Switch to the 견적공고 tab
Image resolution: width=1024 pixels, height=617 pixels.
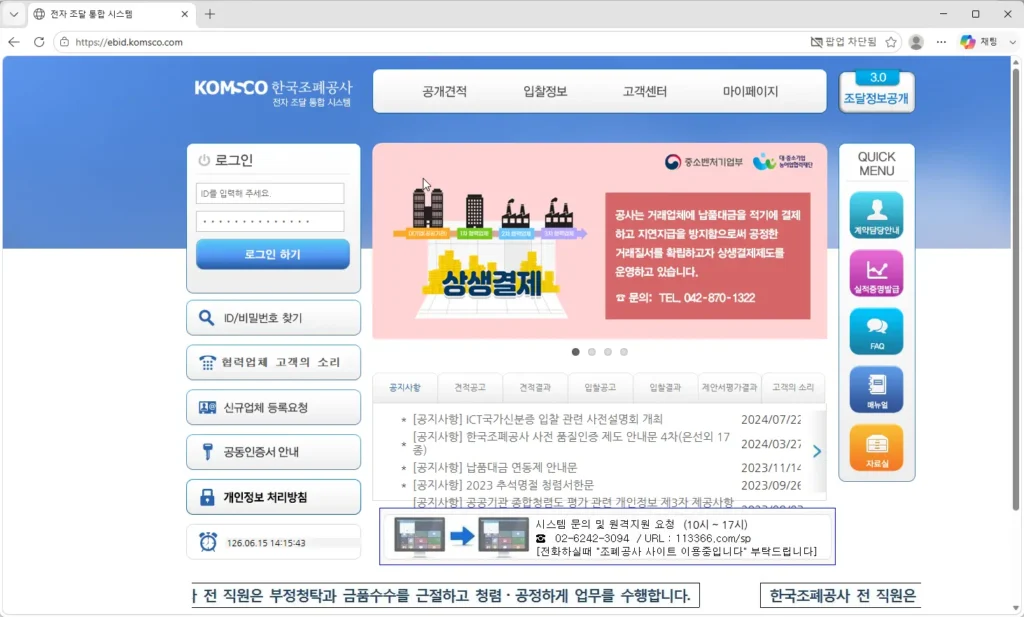pos(470,387)
